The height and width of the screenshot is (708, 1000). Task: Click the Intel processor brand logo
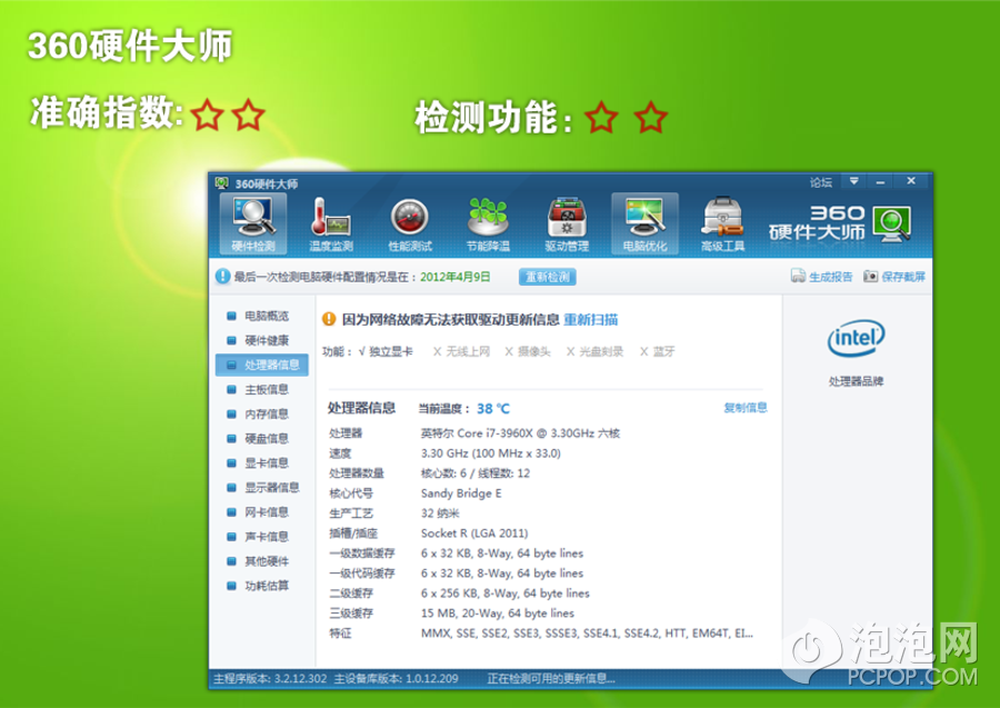point(856,338)
